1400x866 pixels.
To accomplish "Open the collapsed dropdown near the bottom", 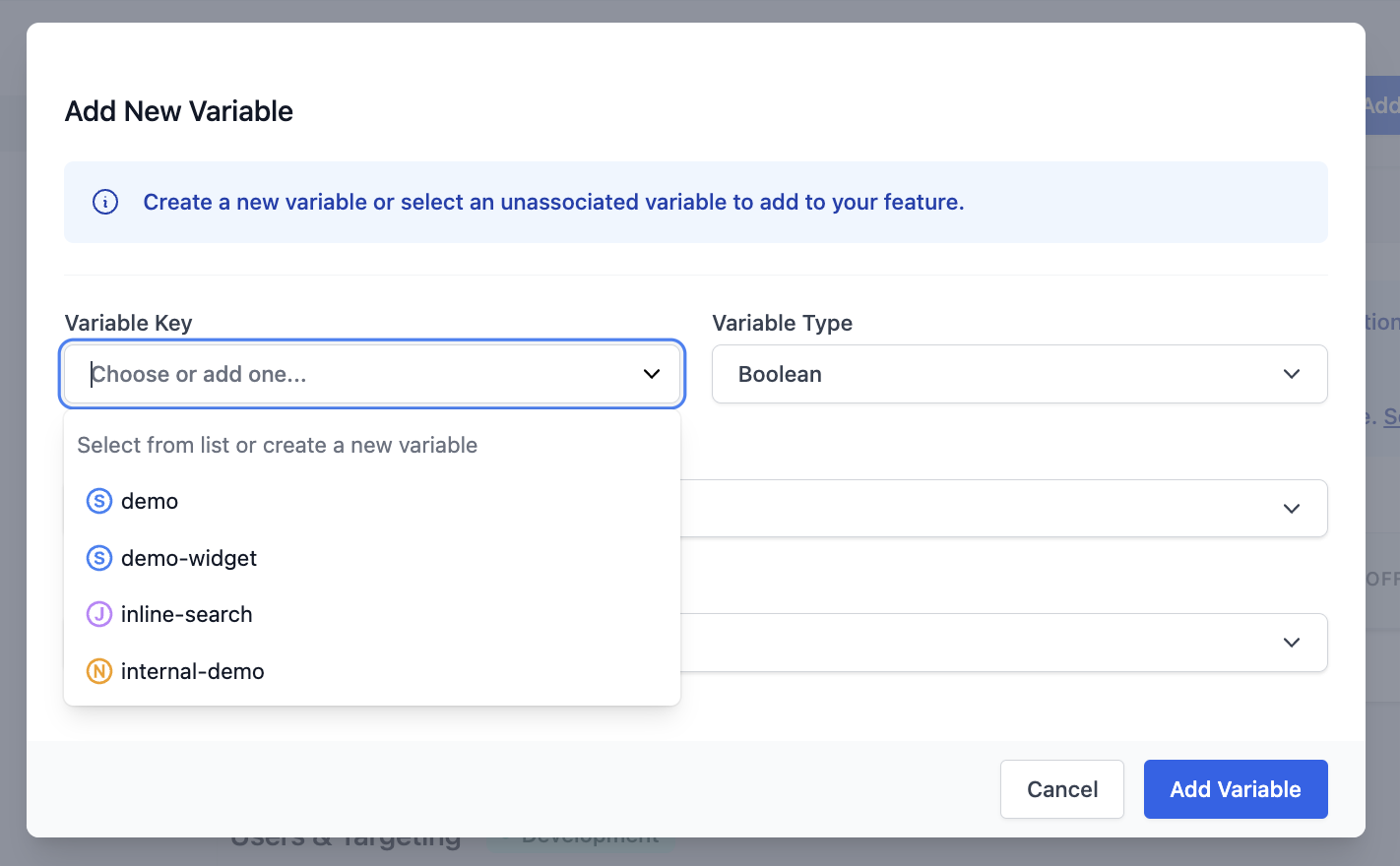I will (x=1019, y=642).
